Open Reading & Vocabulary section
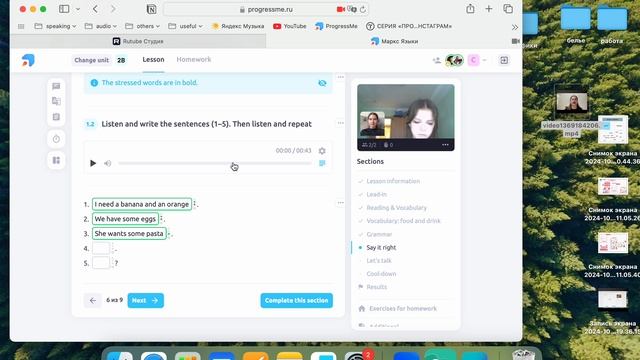This screenshot has height=360, width=640. point(396,208)
